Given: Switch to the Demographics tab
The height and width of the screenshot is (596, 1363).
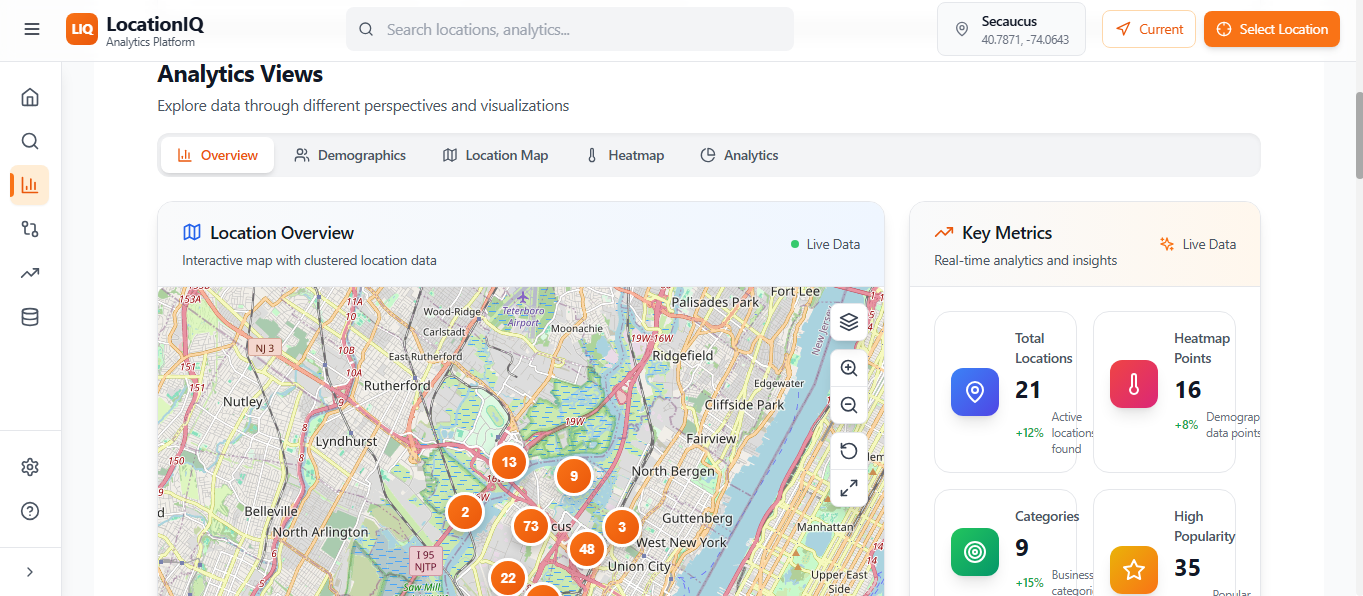Looking at the screenshot, I should 350,155.
